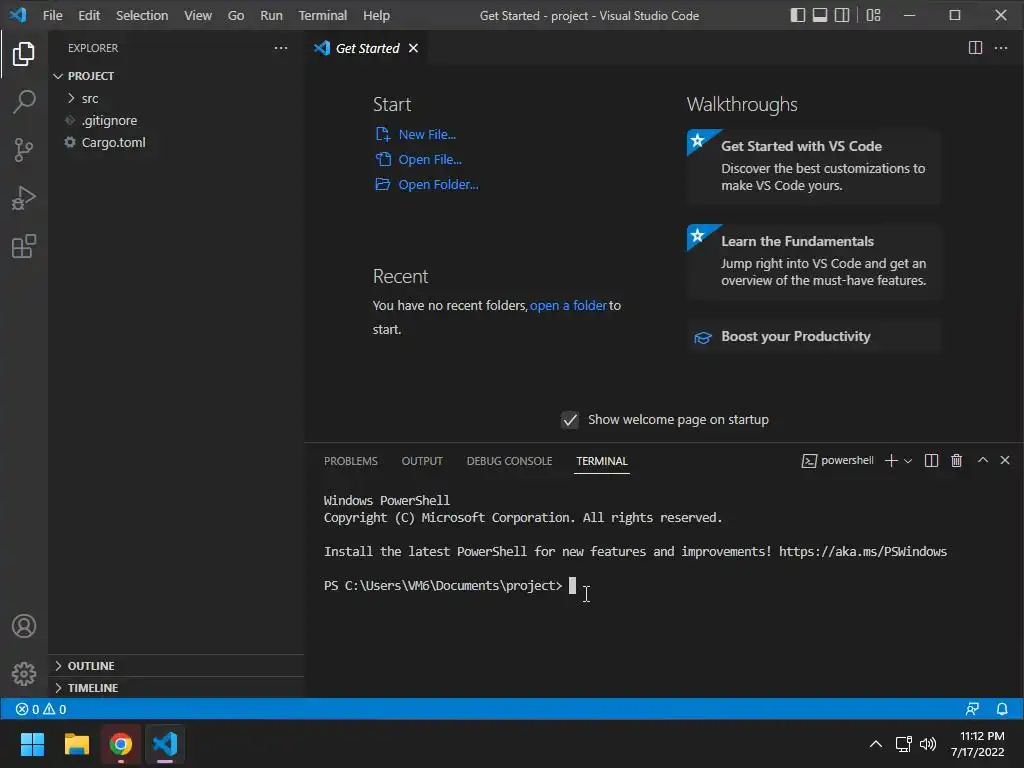Click the New File... link
The height and width of the screenshot is (768, 1024).
[427, 135]
